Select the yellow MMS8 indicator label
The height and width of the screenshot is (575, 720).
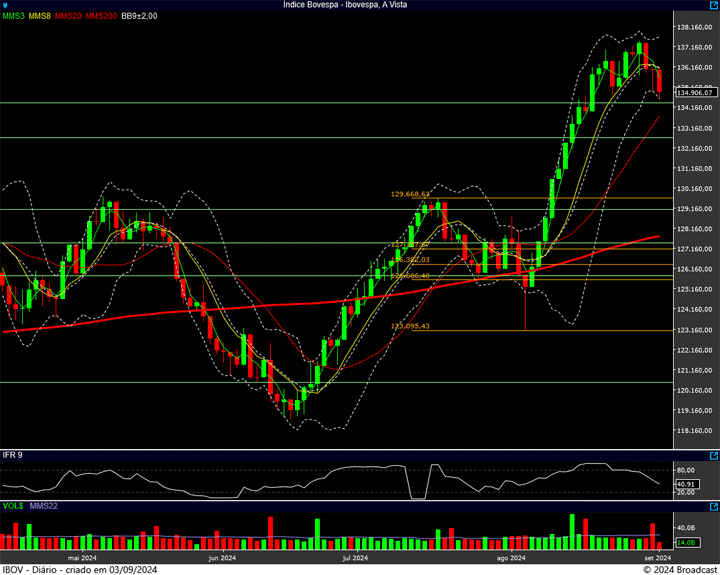[x=40, y=17]
